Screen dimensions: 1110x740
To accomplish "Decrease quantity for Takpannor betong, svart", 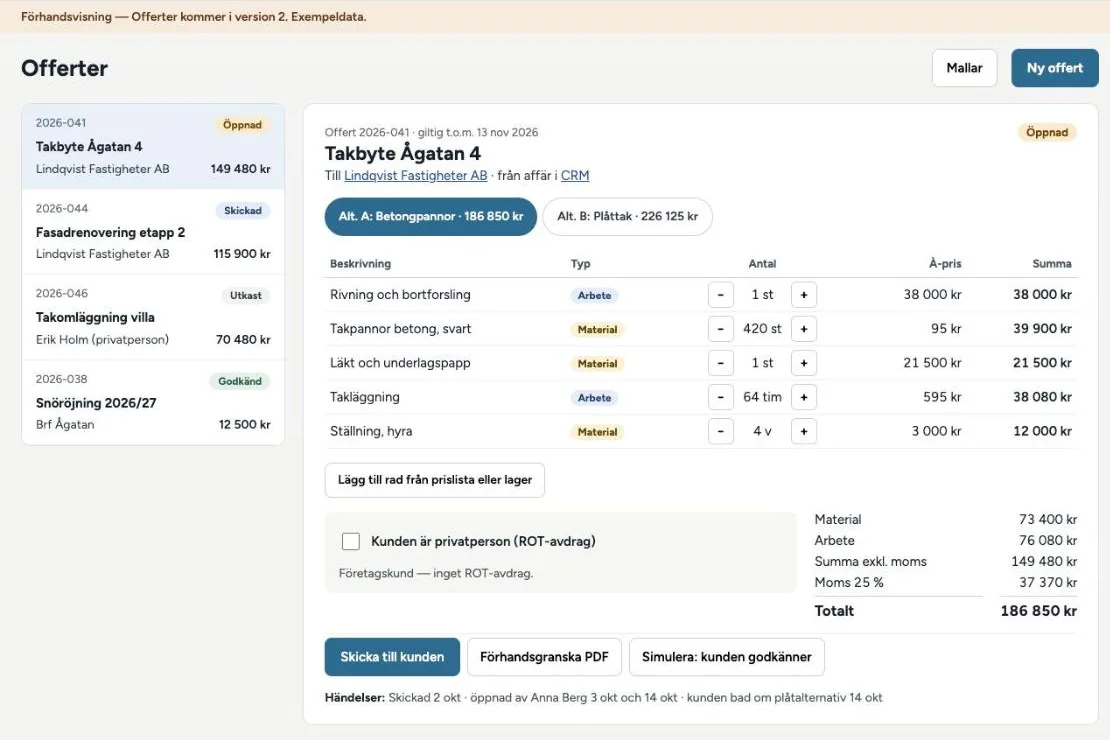I will (x=721, y=329).
